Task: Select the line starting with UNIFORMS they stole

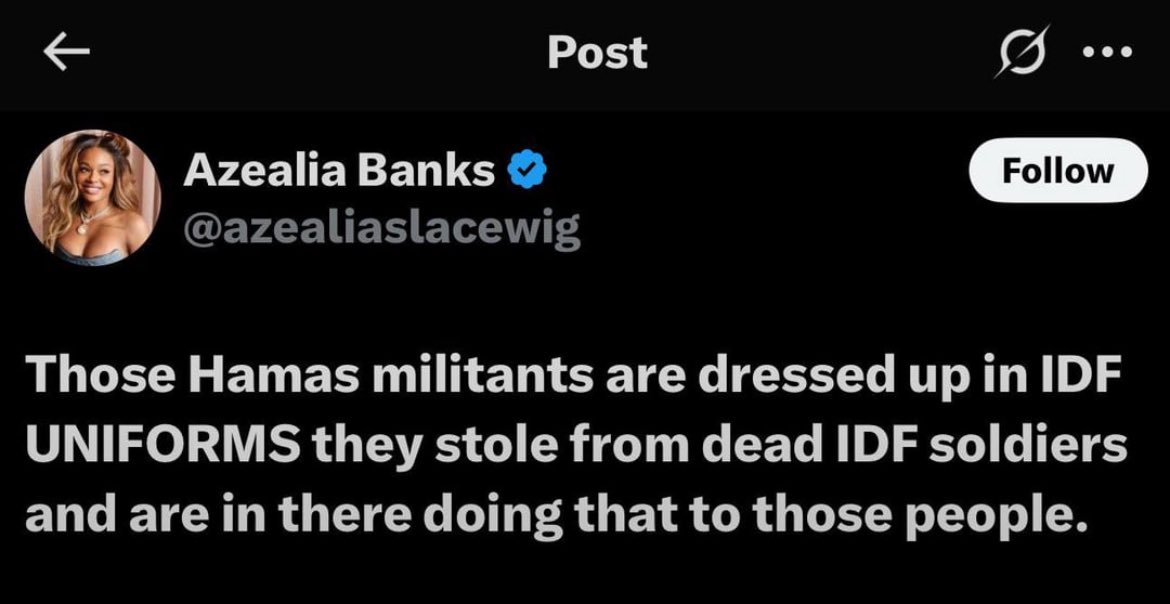Action: 576,448
